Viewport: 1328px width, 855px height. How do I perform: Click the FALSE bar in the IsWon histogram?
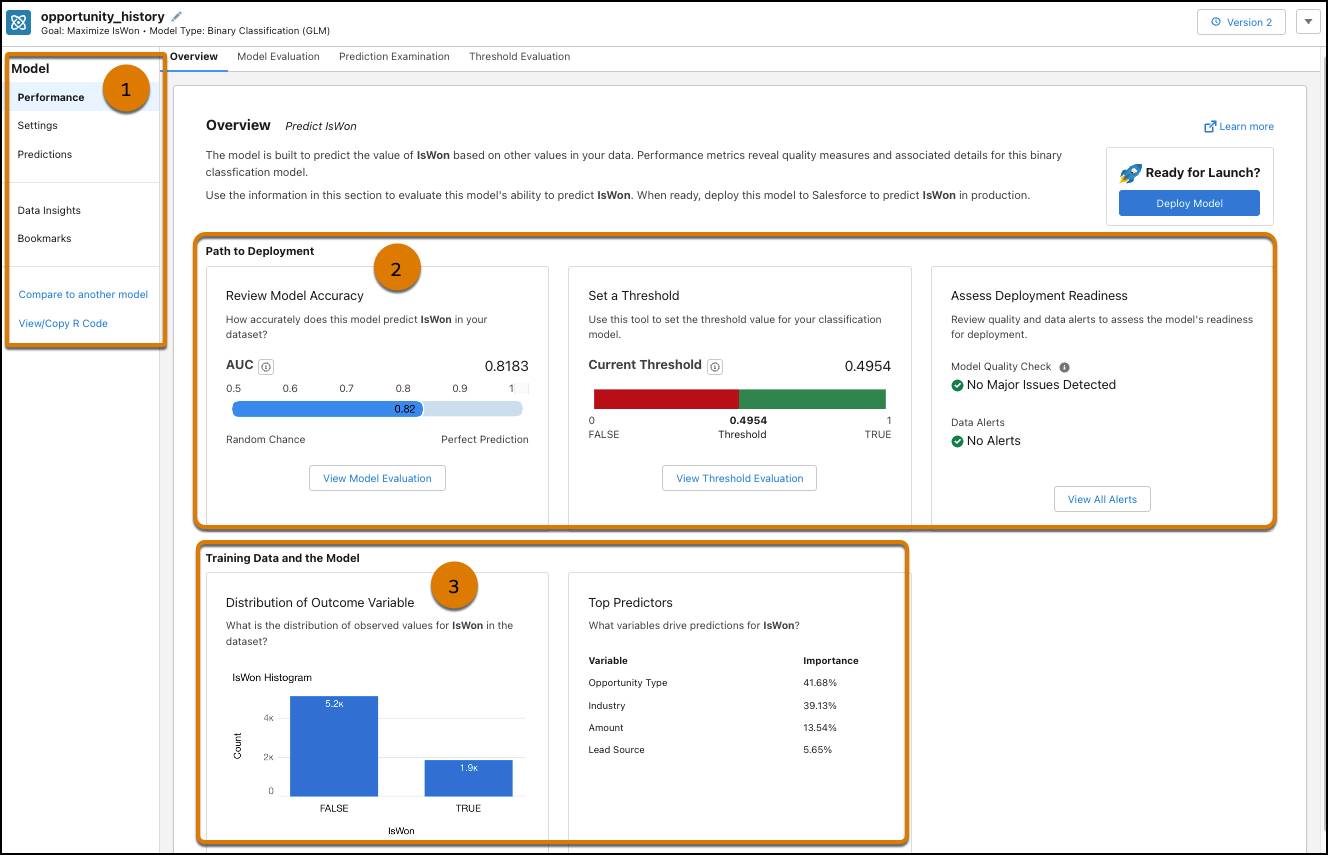[x=333, y=746]
